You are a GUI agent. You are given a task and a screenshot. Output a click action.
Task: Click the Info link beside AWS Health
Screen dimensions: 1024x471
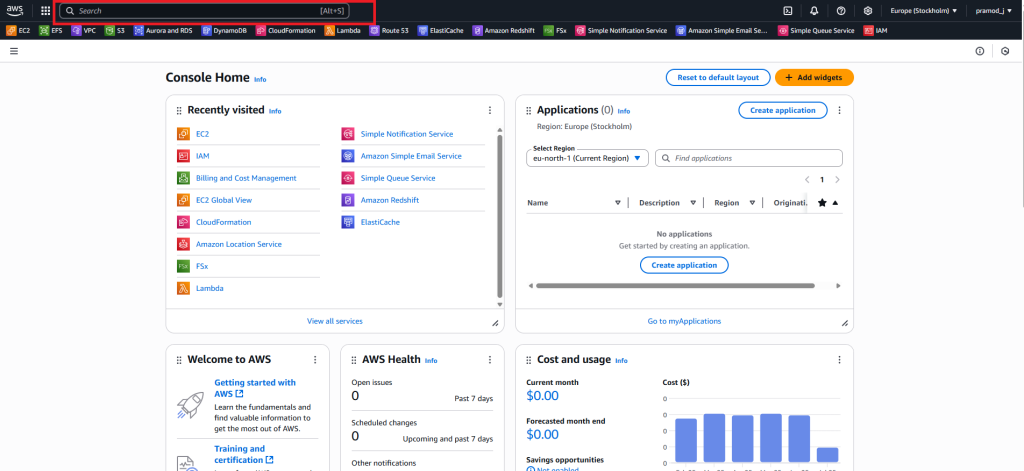[431, 361]
